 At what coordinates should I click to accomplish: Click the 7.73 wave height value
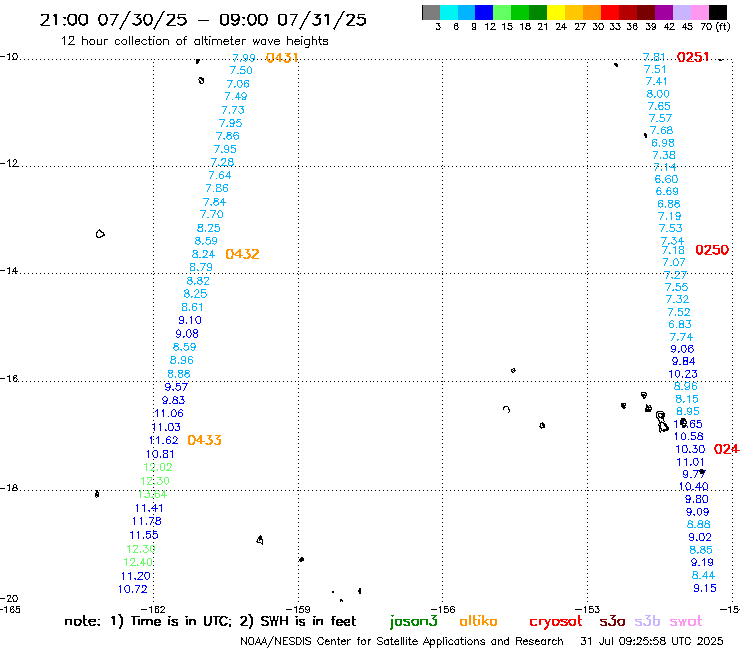tap(233, 110)
